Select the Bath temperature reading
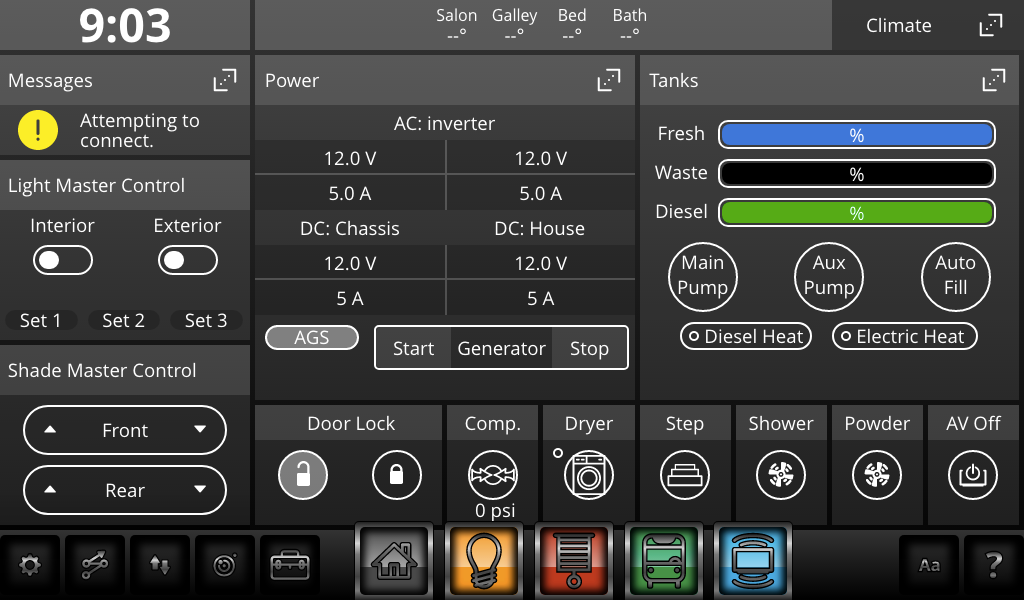 [x=630, y=24]
